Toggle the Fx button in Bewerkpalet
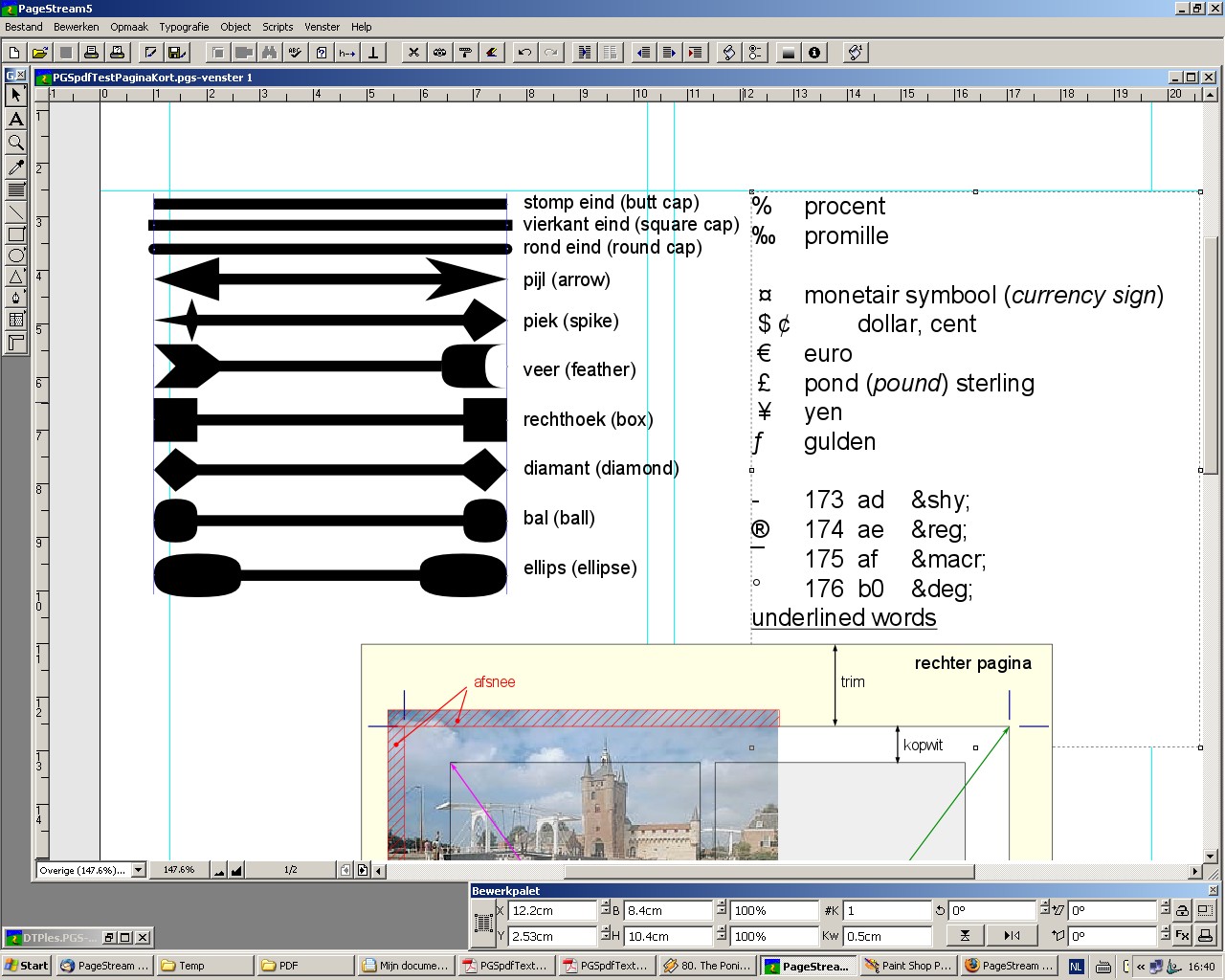 point(1182,935)
